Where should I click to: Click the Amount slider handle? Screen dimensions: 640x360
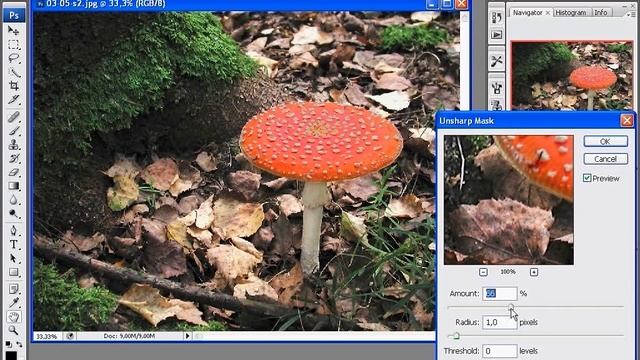511,307
